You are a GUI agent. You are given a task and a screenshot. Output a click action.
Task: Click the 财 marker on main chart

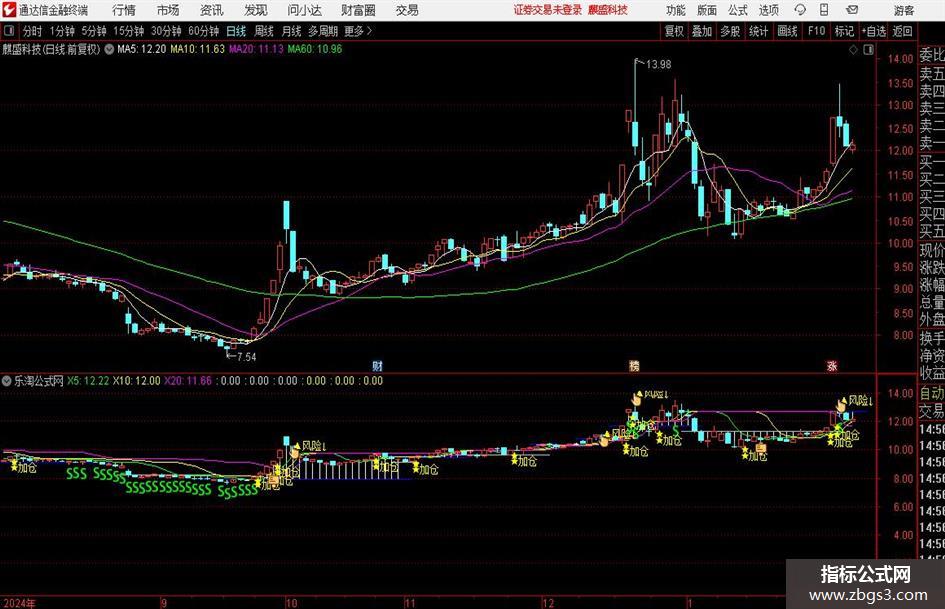point(377,365)
